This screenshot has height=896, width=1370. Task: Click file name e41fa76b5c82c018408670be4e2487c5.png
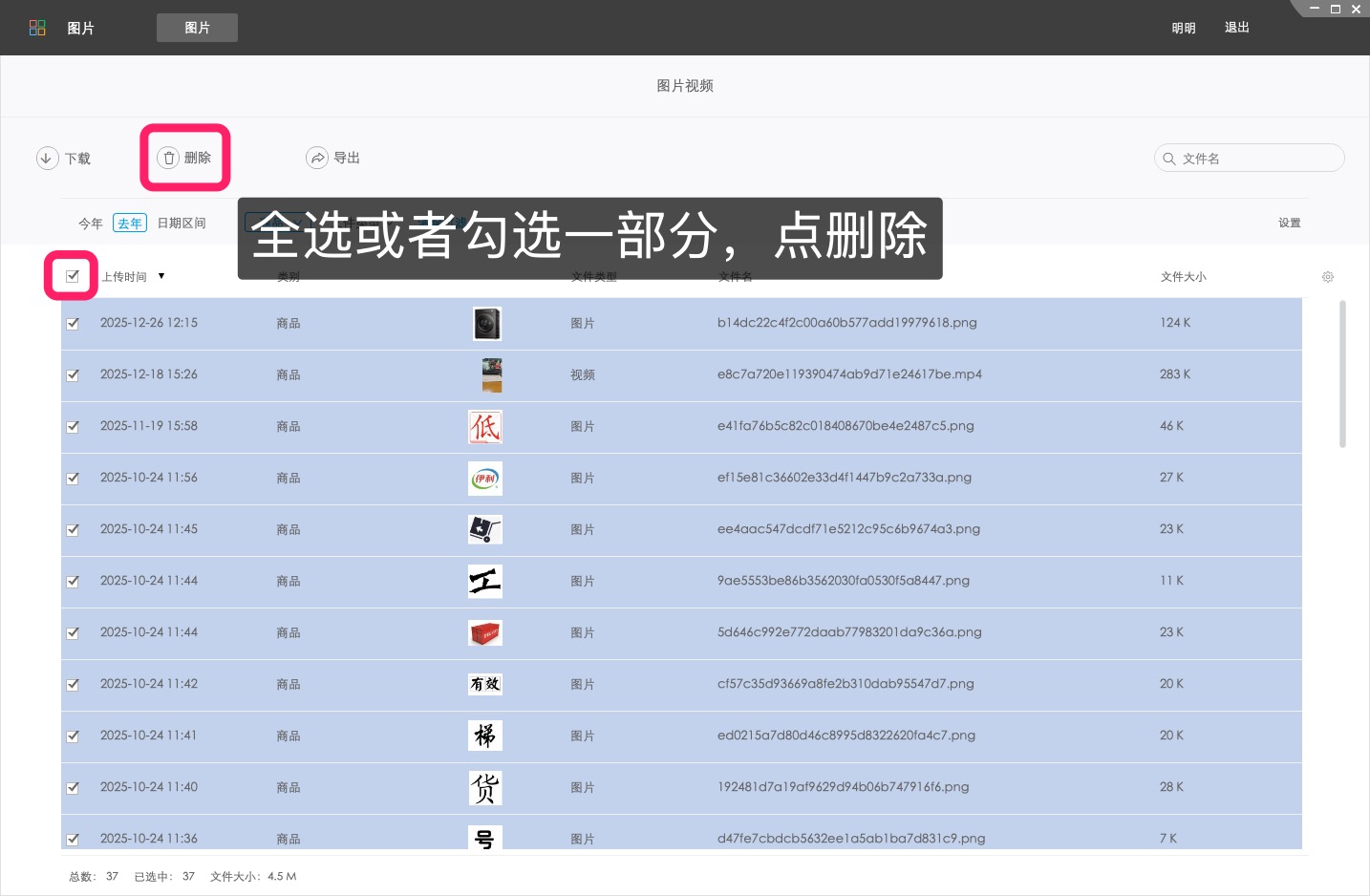[846, 426]
